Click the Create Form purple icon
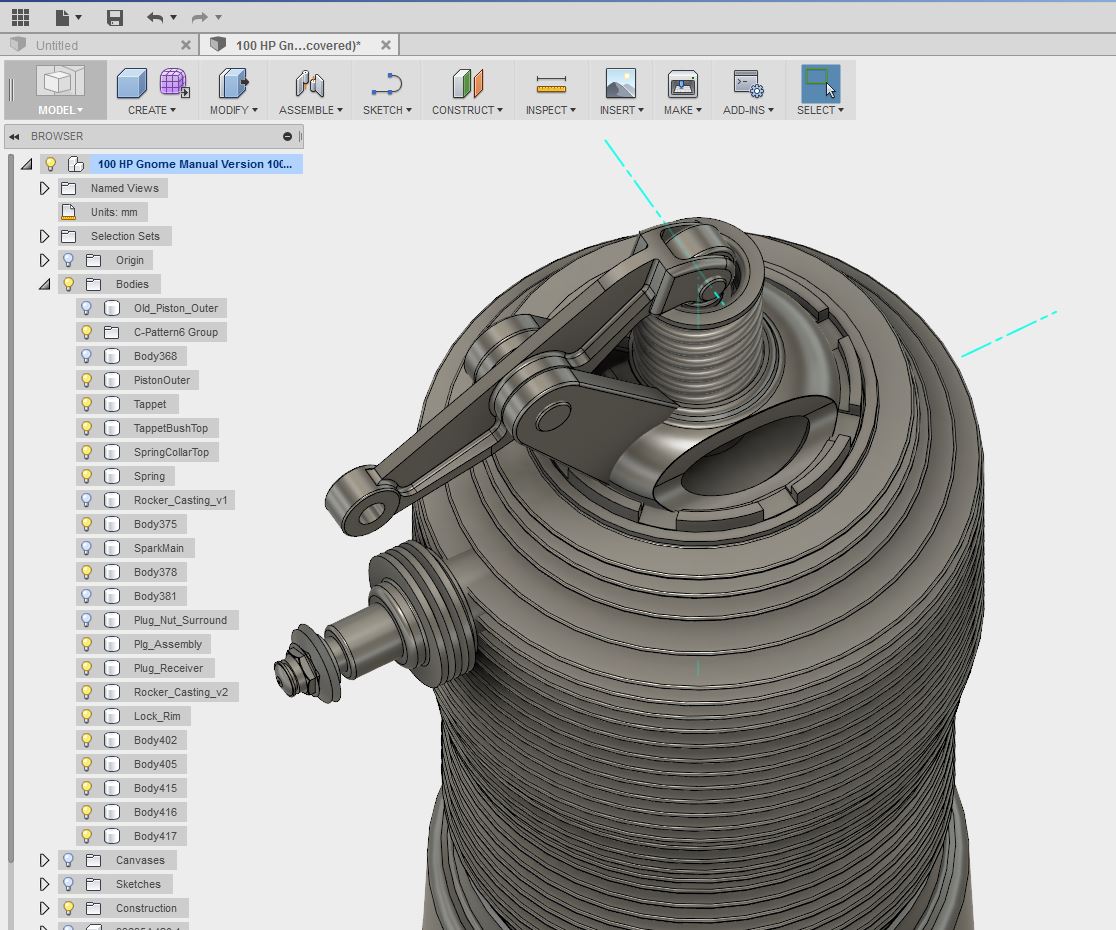Screen dimensions: 1116x930 click(x=174, y=84)
